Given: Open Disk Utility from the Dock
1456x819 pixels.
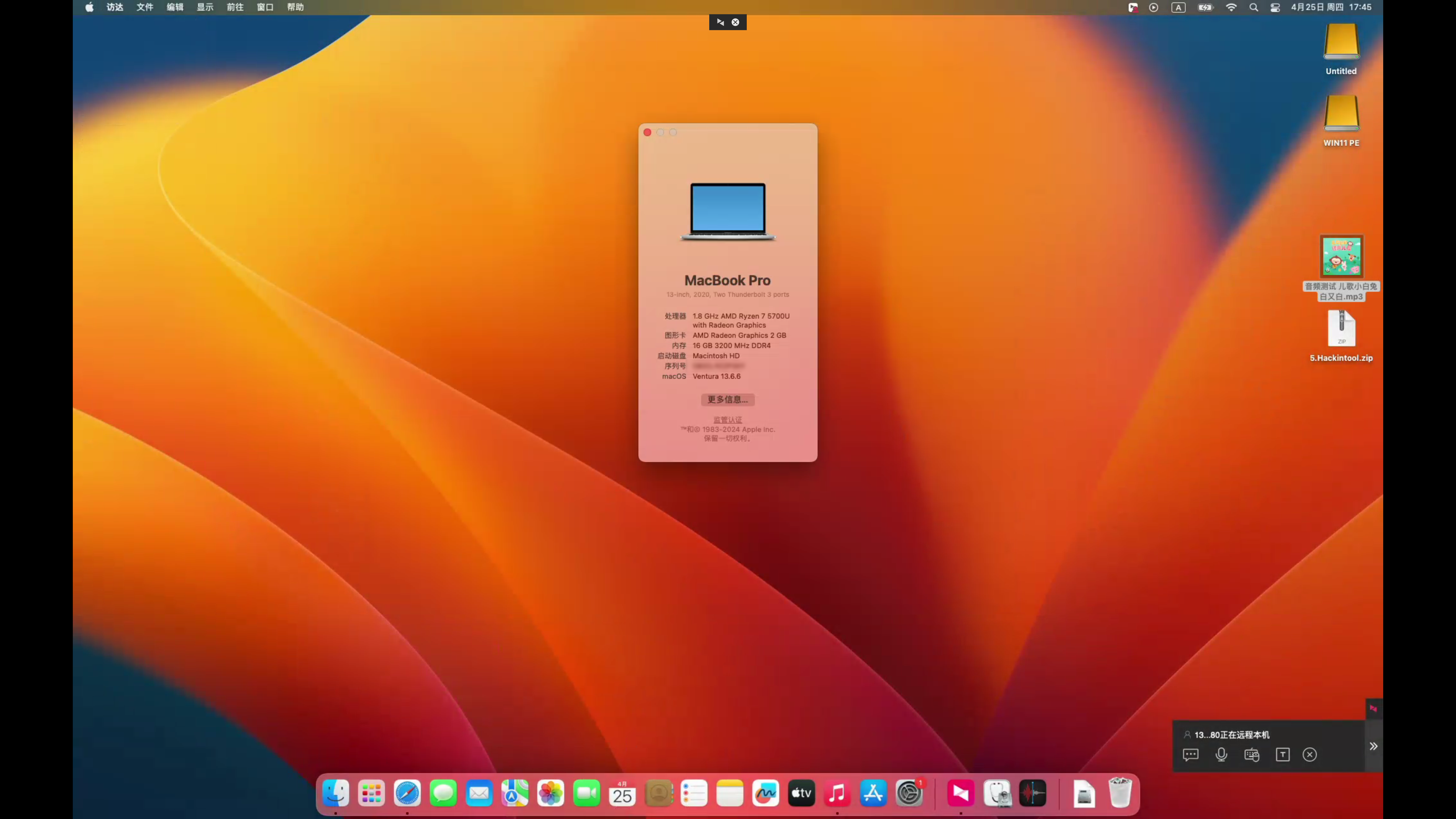Looking at the screenshot, I should coord(997,793).
